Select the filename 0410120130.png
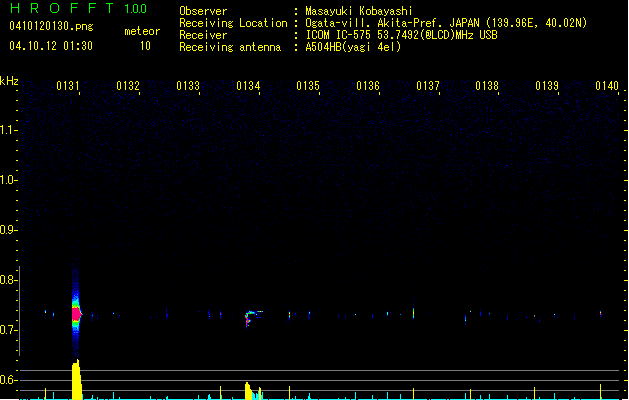The height and width of the screenshot is (400, 629). (51, 26)
